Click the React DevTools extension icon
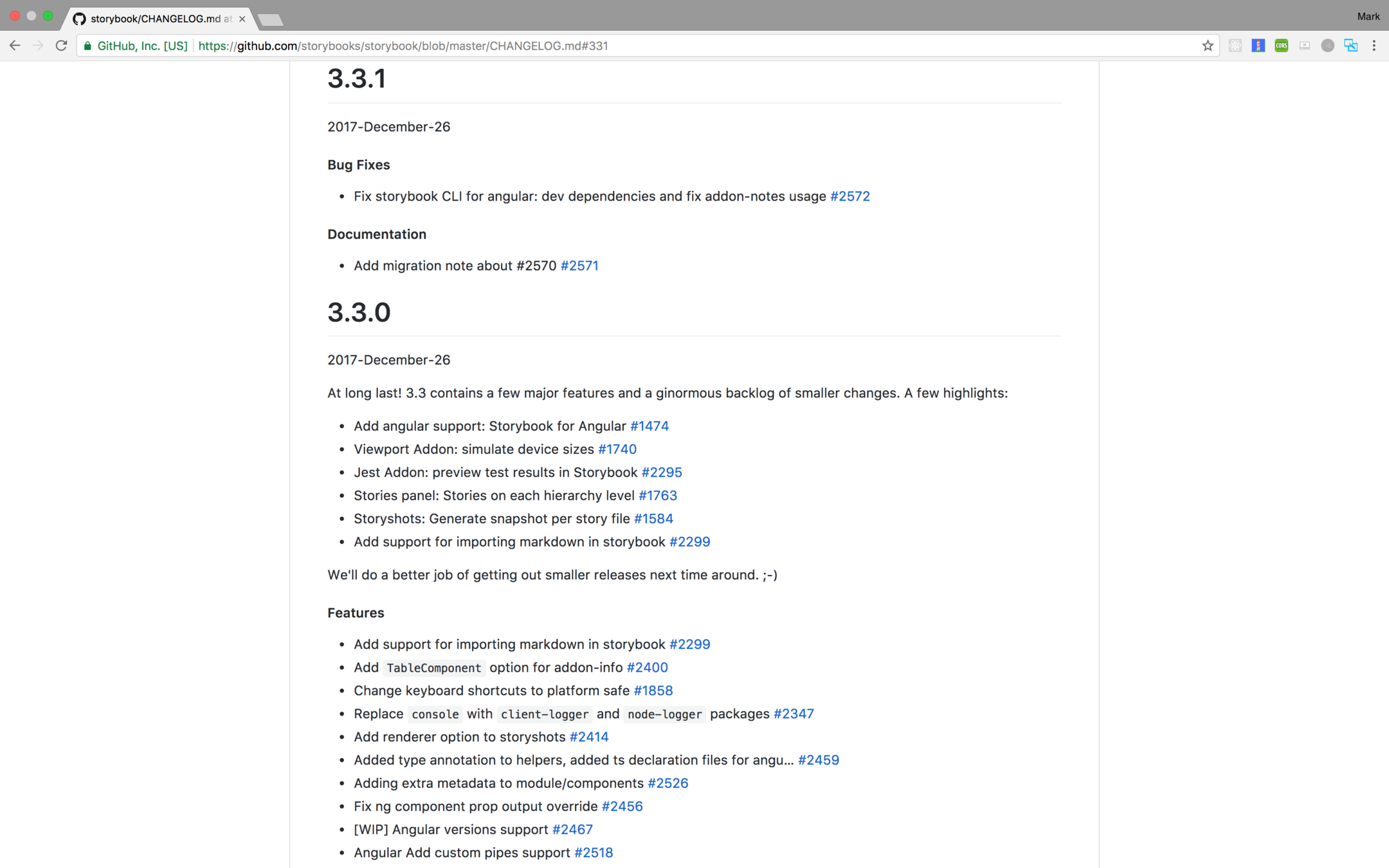 (x=1235, y=46)
